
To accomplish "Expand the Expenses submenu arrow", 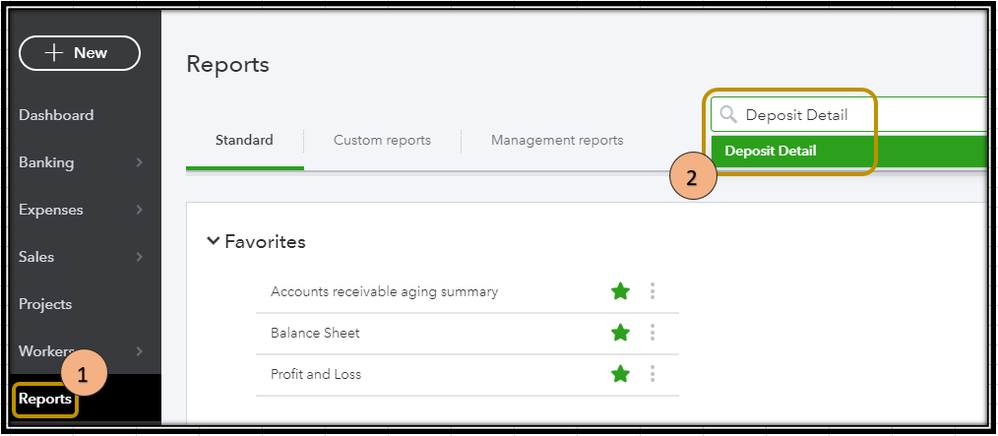I will [x=139, y=209].
